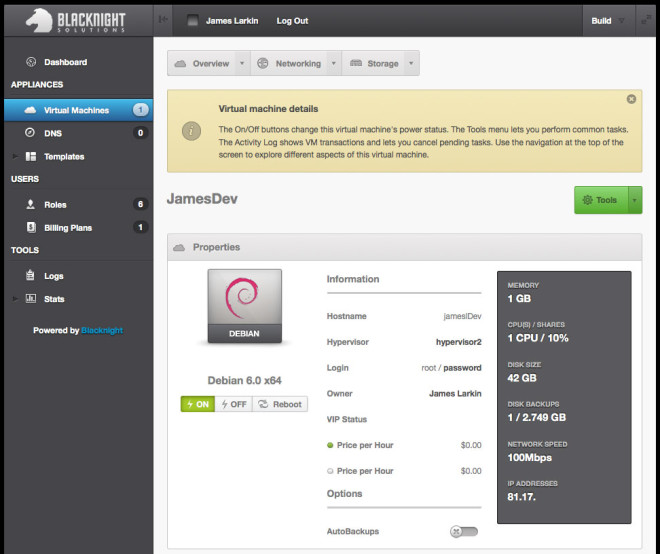Click the hypervisor2 link

click(458, 342)
